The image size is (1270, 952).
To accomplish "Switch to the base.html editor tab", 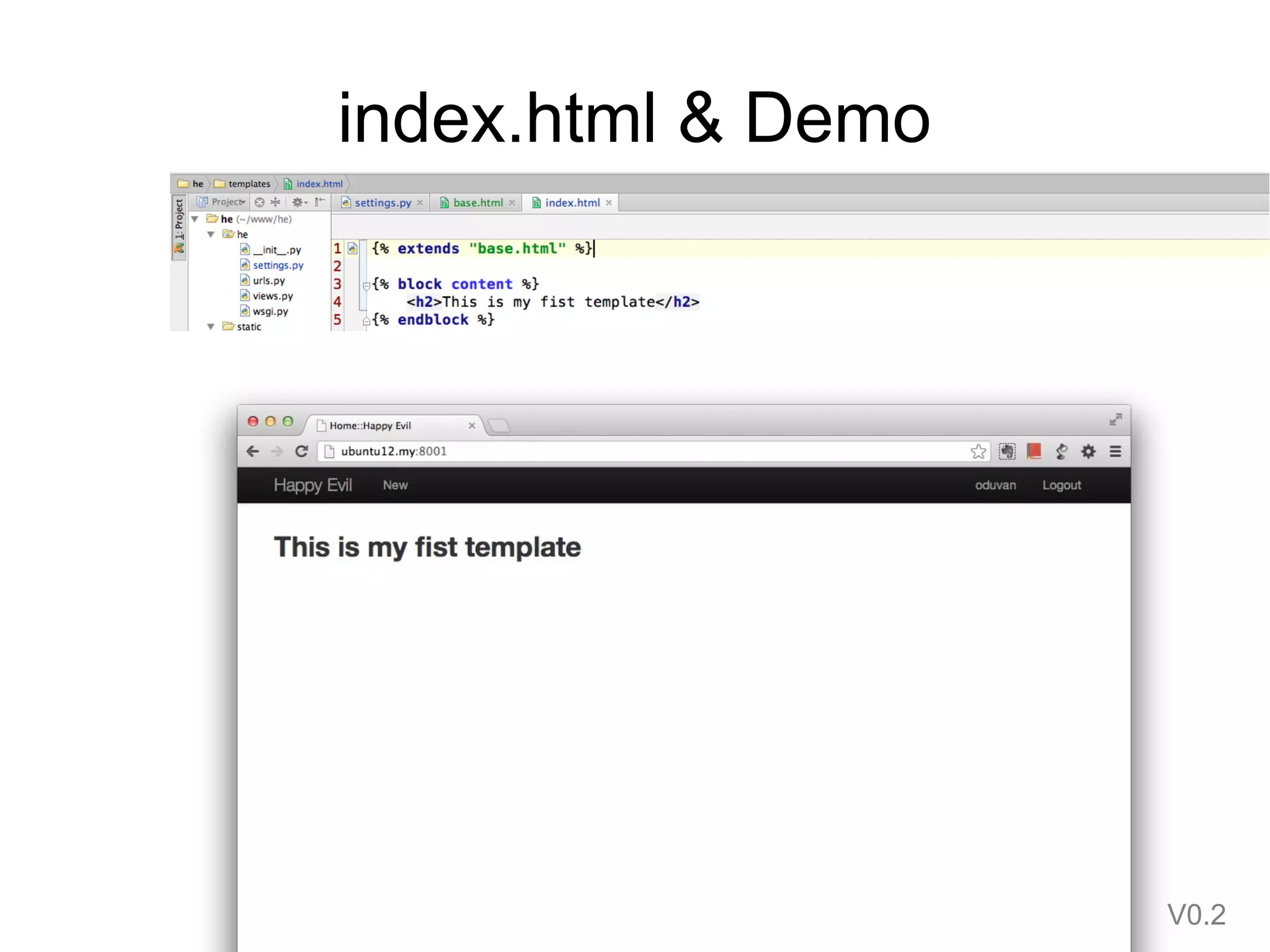I will coord(477,203).
